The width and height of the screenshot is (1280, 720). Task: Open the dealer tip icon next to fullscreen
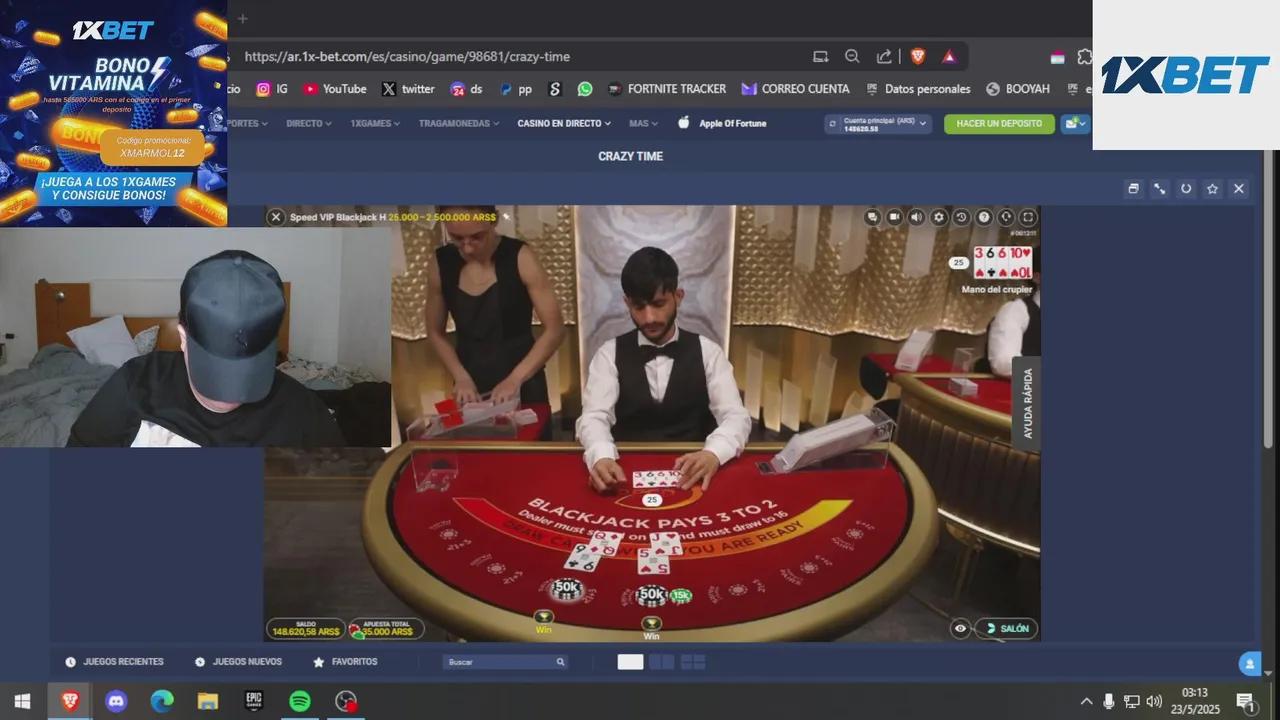(x=1006, y=217)
